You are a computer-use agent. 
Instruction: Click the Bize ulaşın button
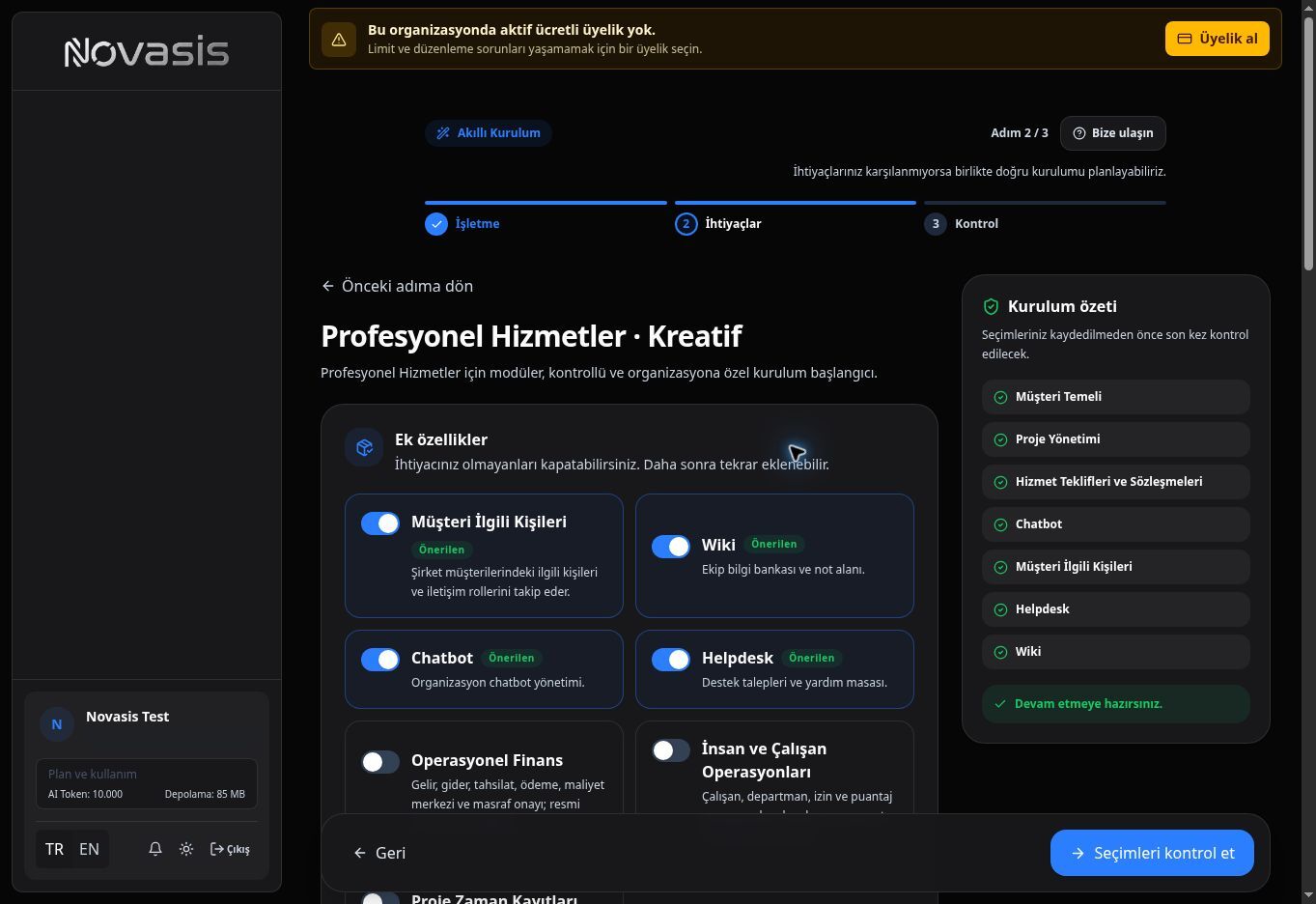coord(1112,133)
